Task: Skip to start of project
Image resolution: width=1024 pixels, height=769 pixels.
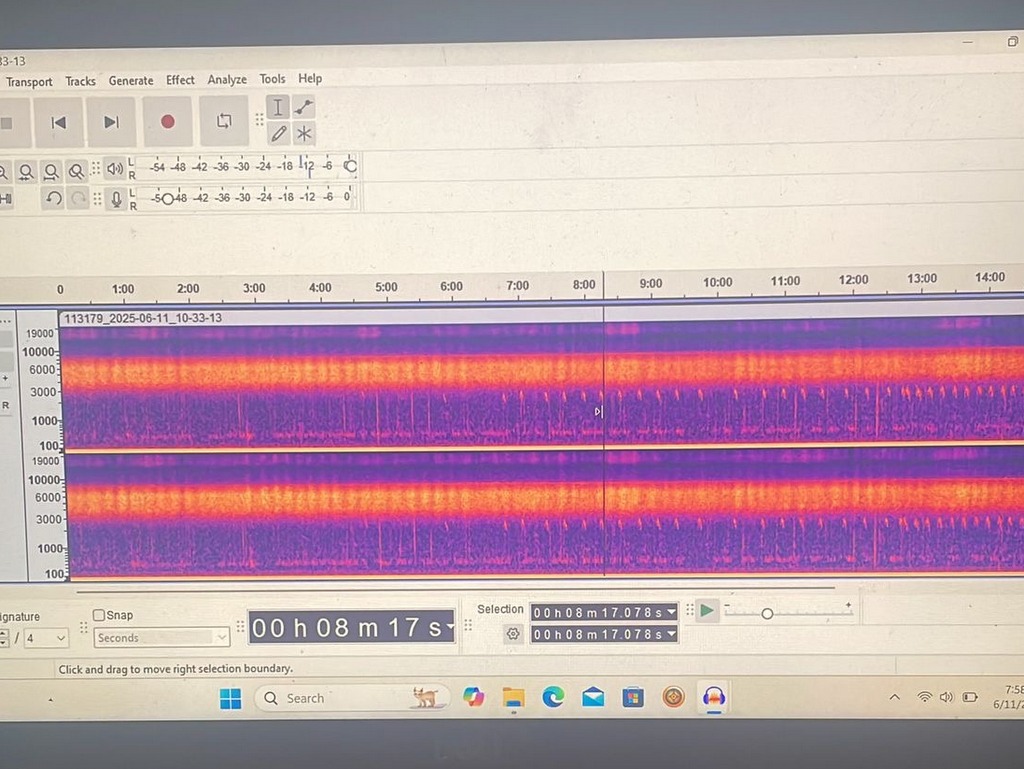Action: click(x=59, y=122)
